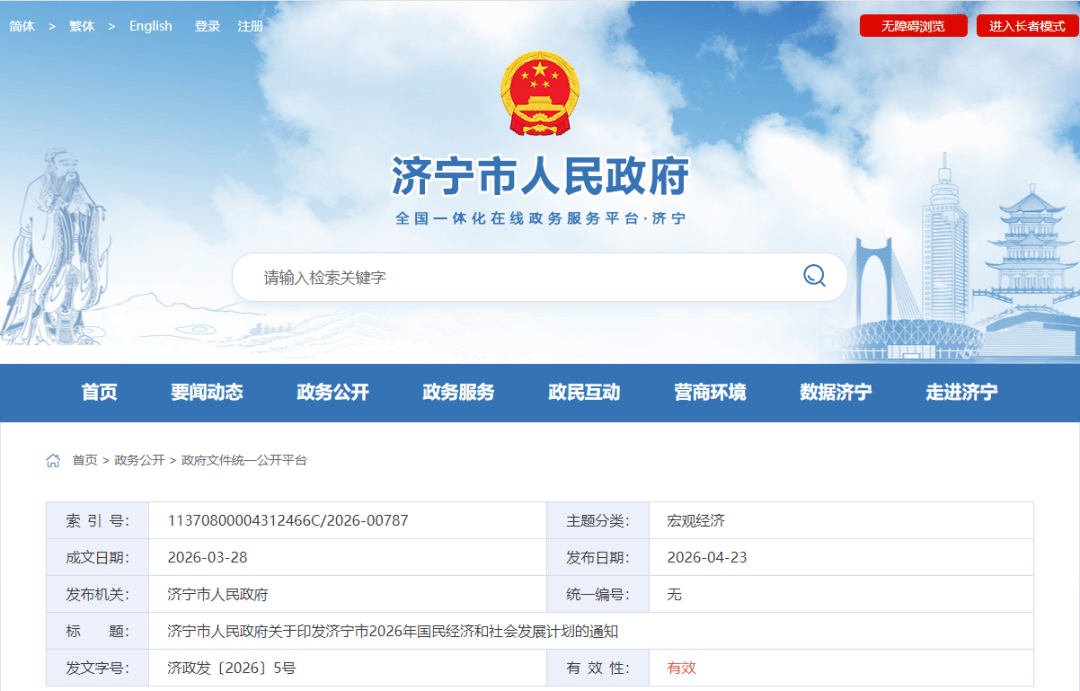Open the 注册 register link
Image resolution: width=1080 pixels, height=691 pixels.
click(250, 26)
